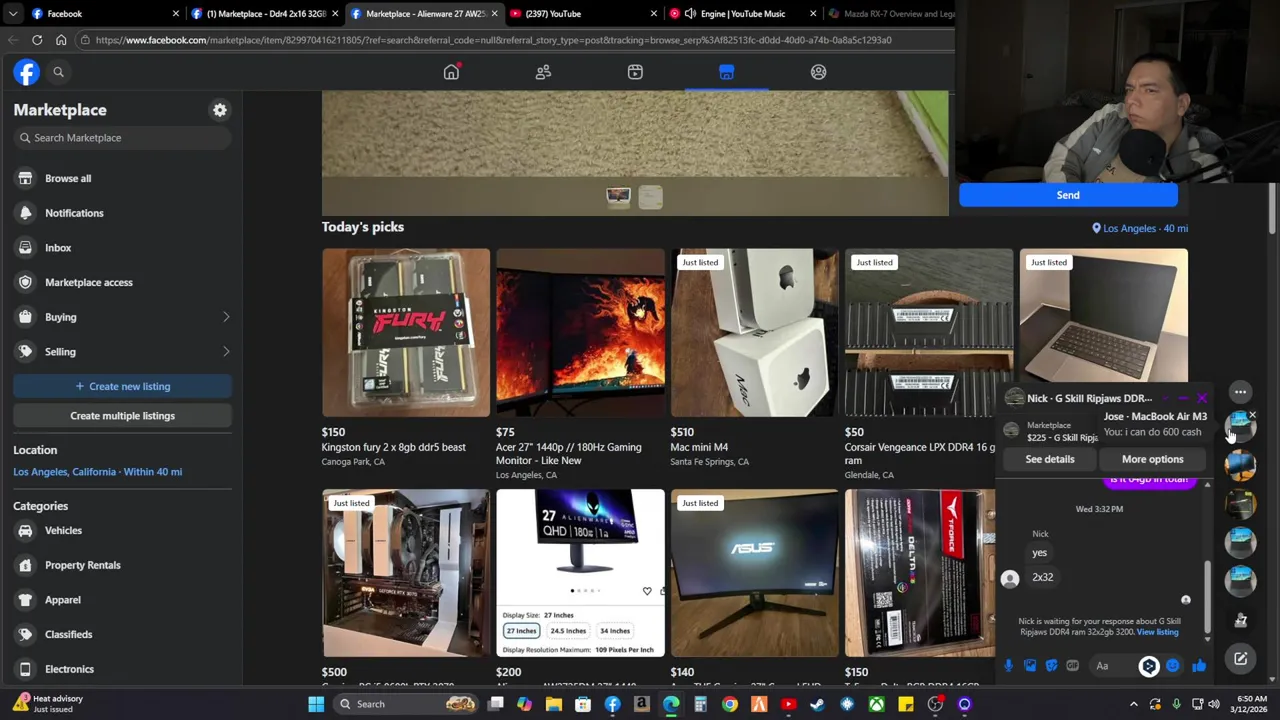Click the browser home icon

[61, 40]
